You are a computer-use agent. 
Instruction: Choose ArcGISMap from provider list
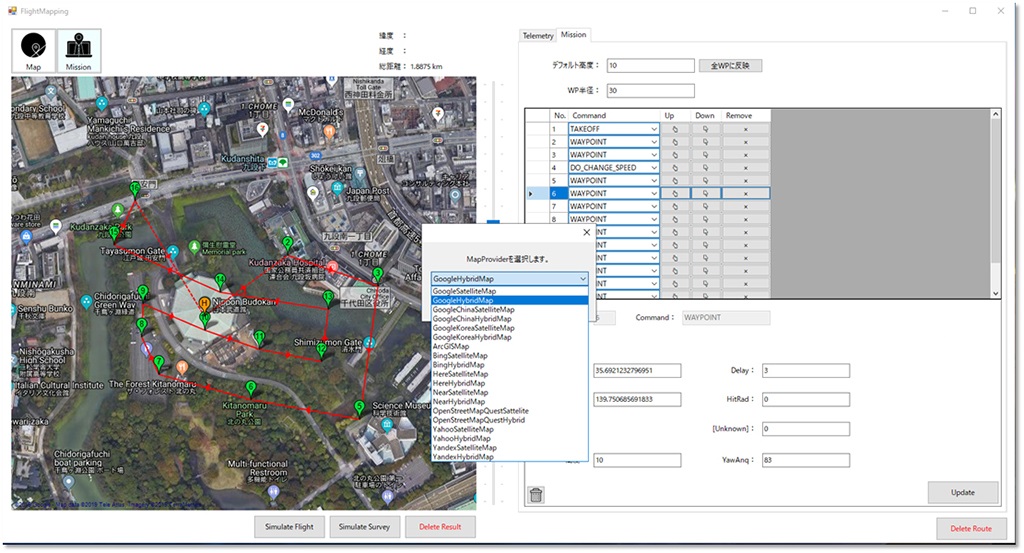[x=509, y=346]
